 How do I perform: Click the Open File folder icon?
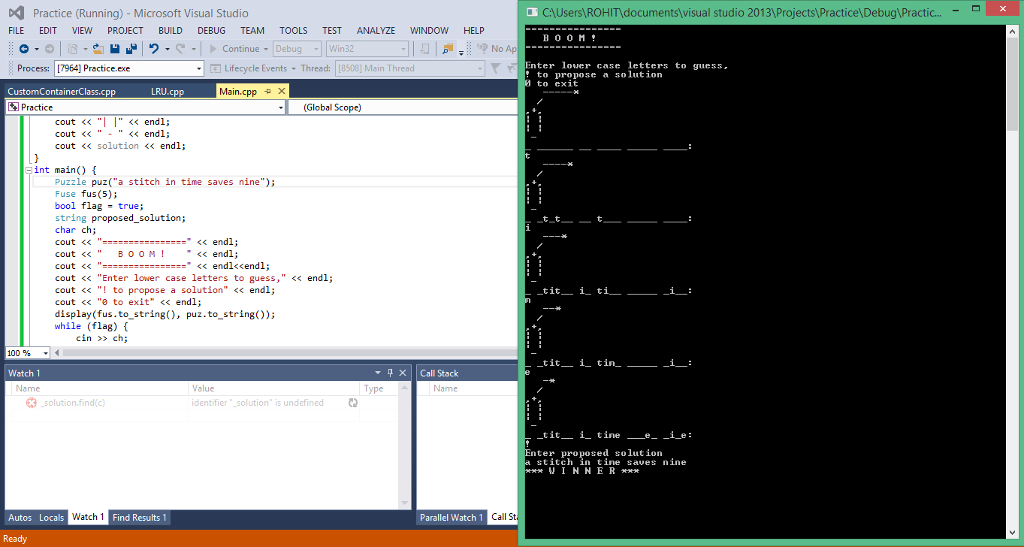[98, 49]
